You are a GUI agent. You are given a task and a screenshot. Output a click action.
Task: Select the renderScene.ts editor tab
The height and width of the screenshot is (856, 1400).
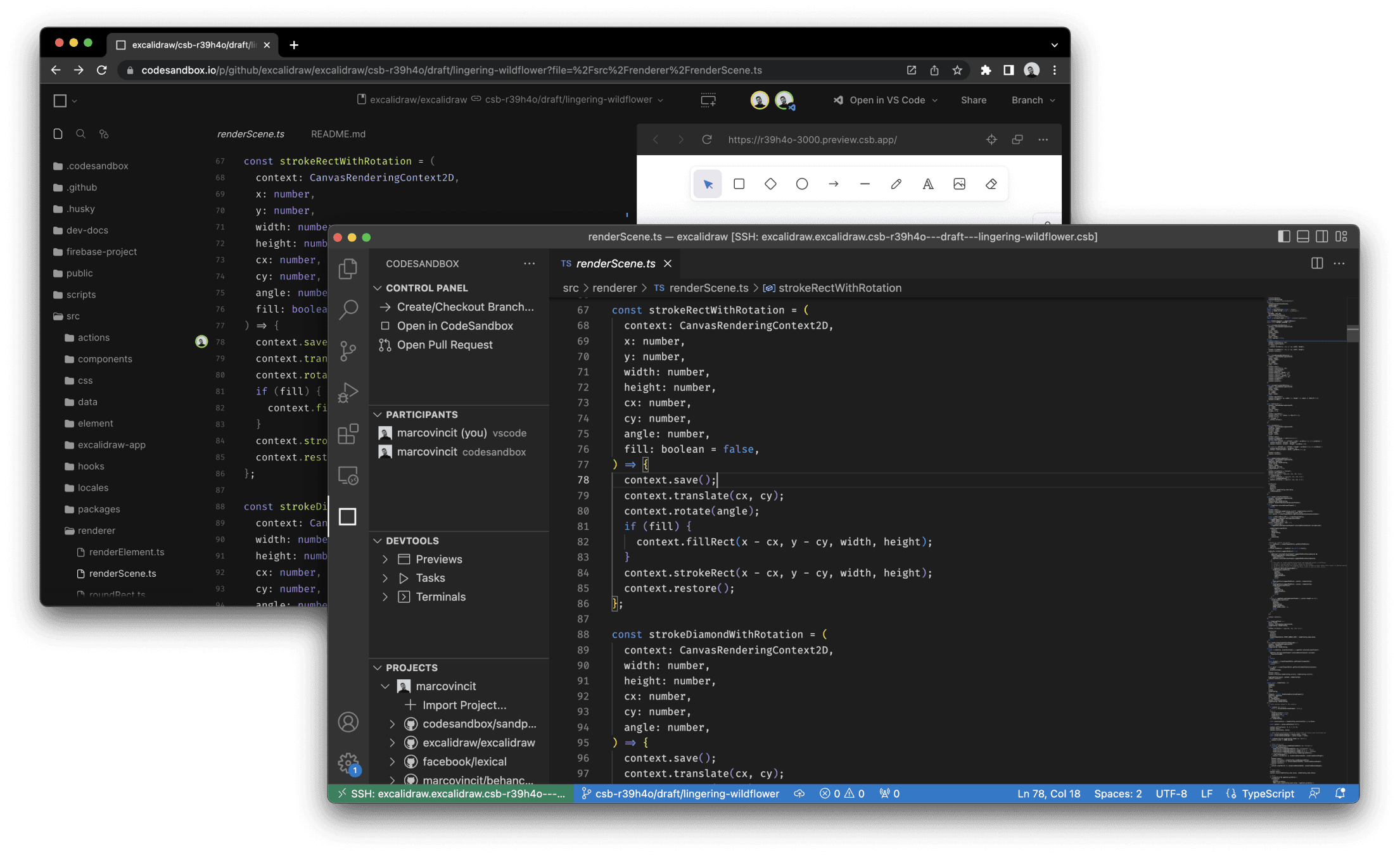(615, 263)
